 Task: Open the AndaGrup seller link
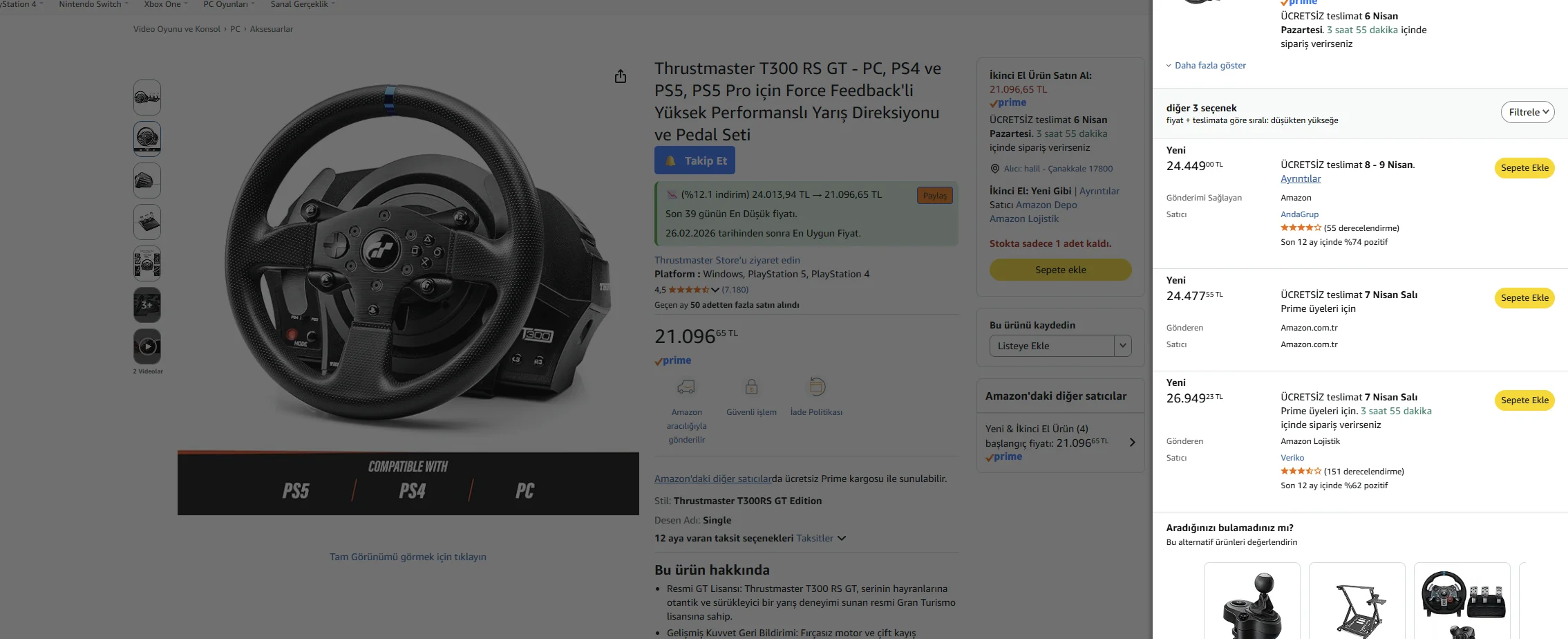point(1299,214)
